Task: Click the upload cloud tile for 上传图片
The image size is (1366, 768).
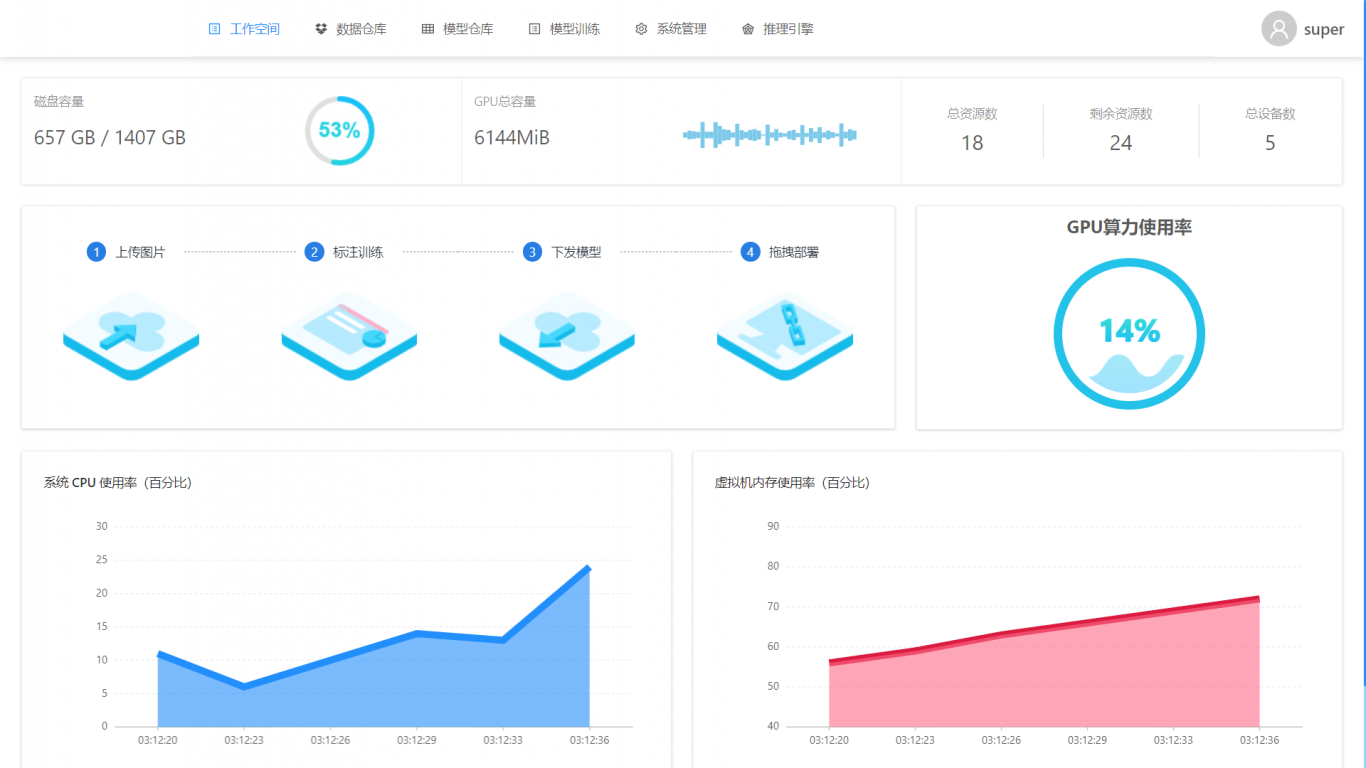Action: (131, 336)
